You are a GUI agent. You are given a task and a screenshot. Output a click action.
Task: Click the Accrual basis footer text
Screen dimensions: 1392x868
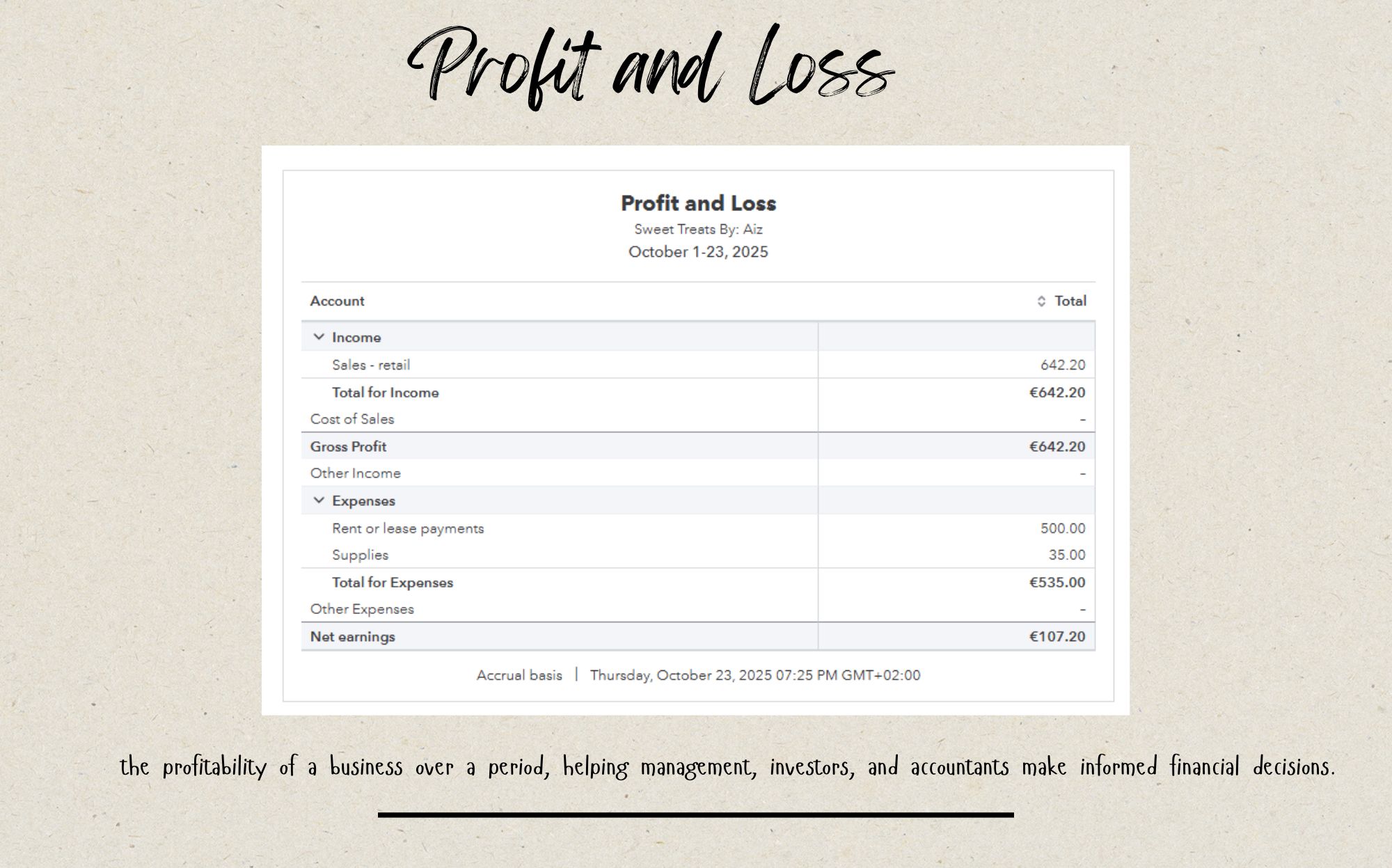[519, 675]
